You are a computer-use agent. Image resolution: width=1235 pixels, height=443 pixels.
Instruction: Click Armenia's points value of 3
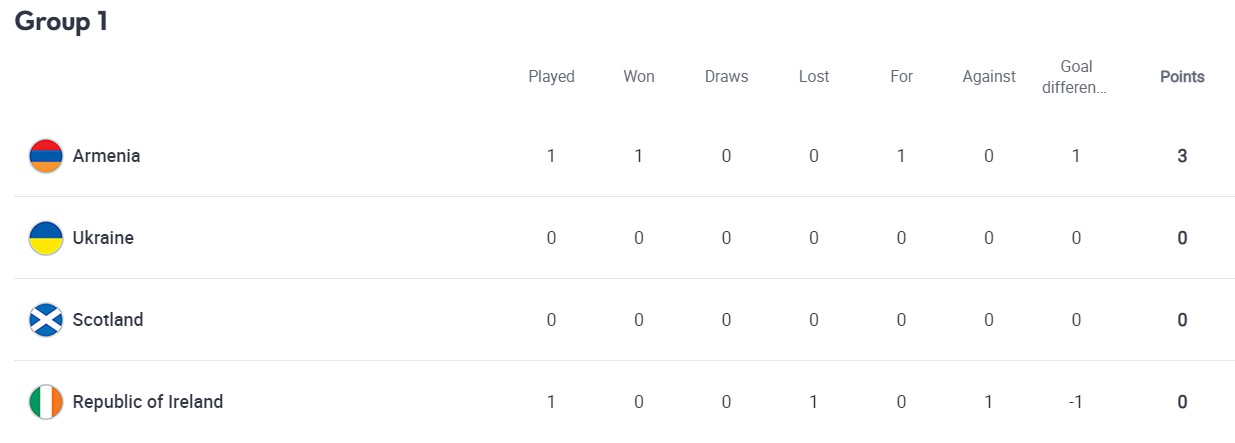click(1182, 156)
